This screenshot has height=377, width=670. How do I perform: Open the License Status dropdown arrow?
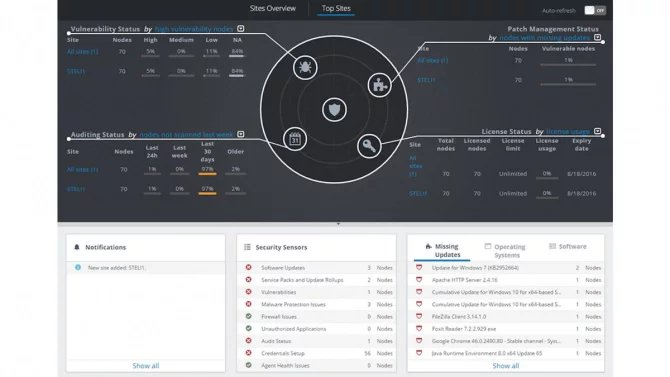click(597, 131)
